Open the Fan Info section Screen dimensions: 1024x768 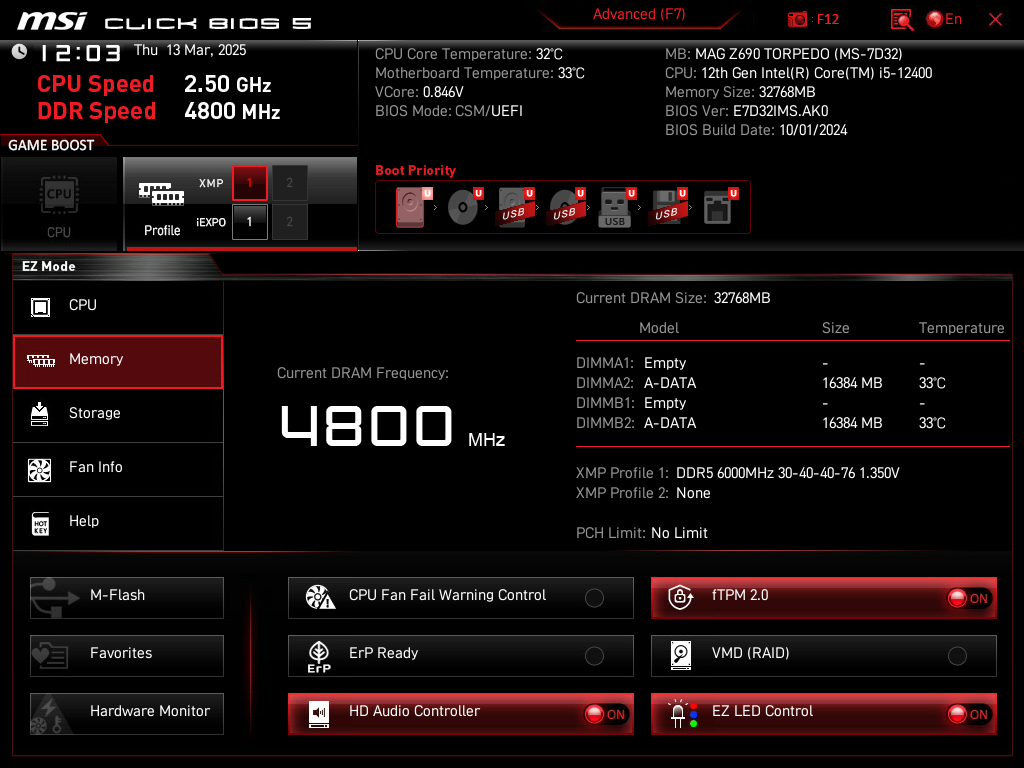tap(118, 468)
